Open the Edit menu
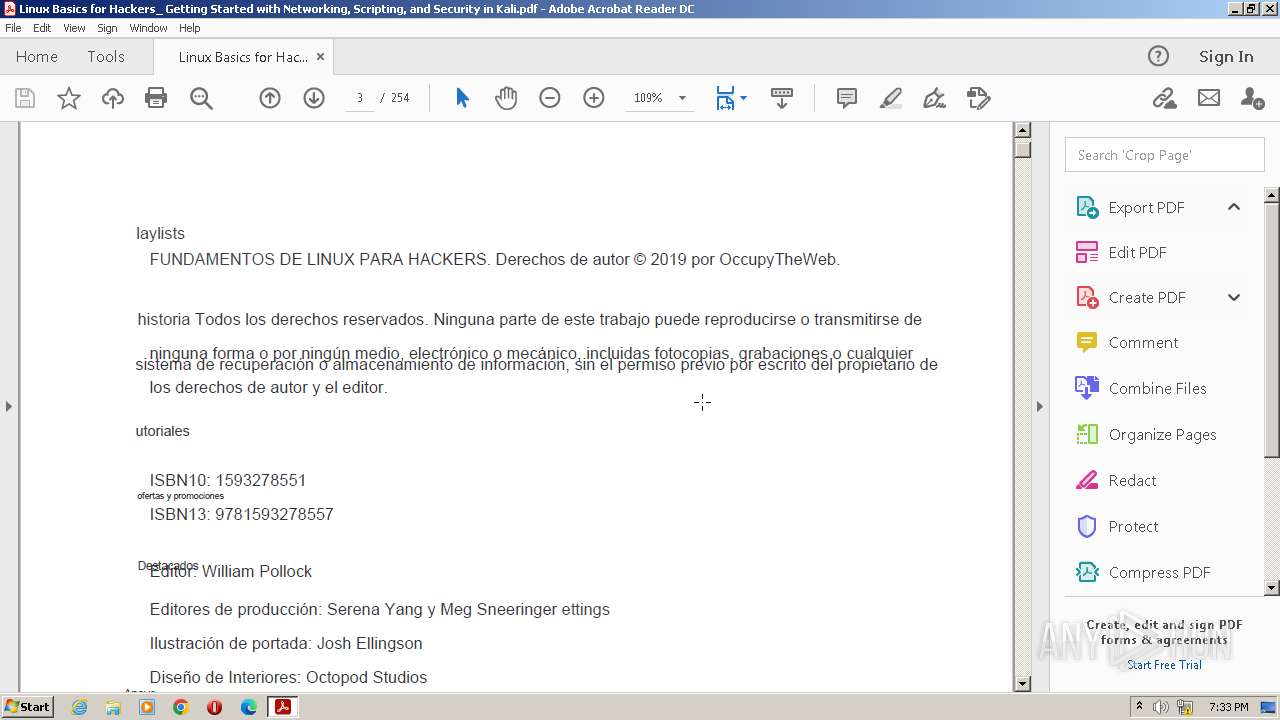 42,28
